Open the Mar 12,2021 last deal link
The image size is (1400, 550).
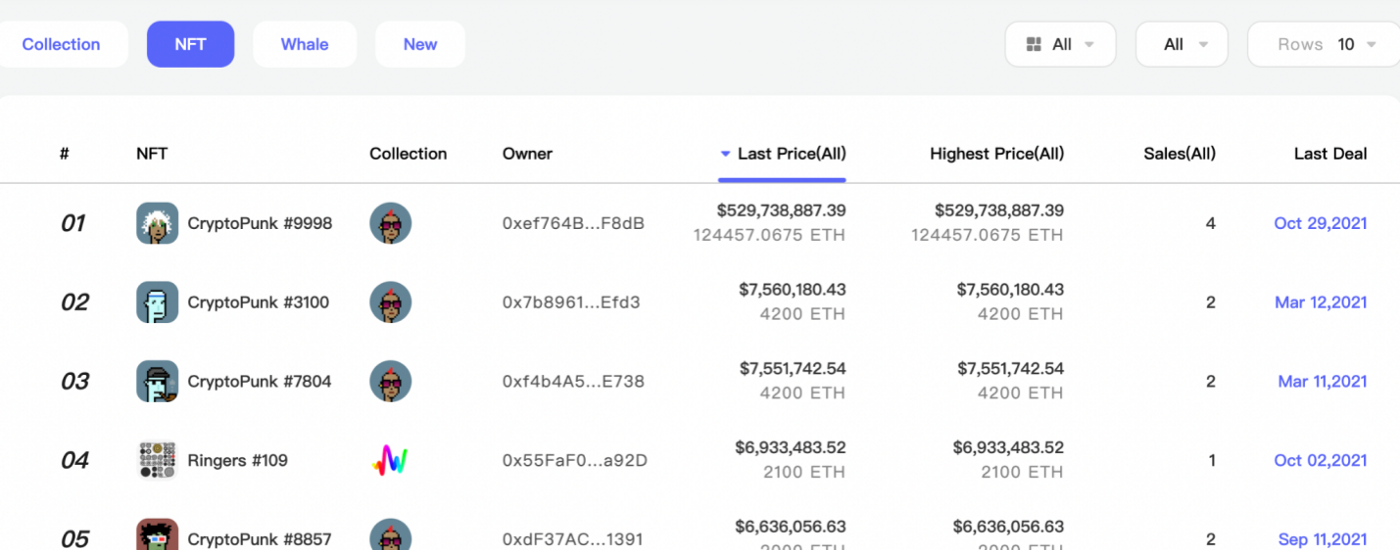point(1321,302)
